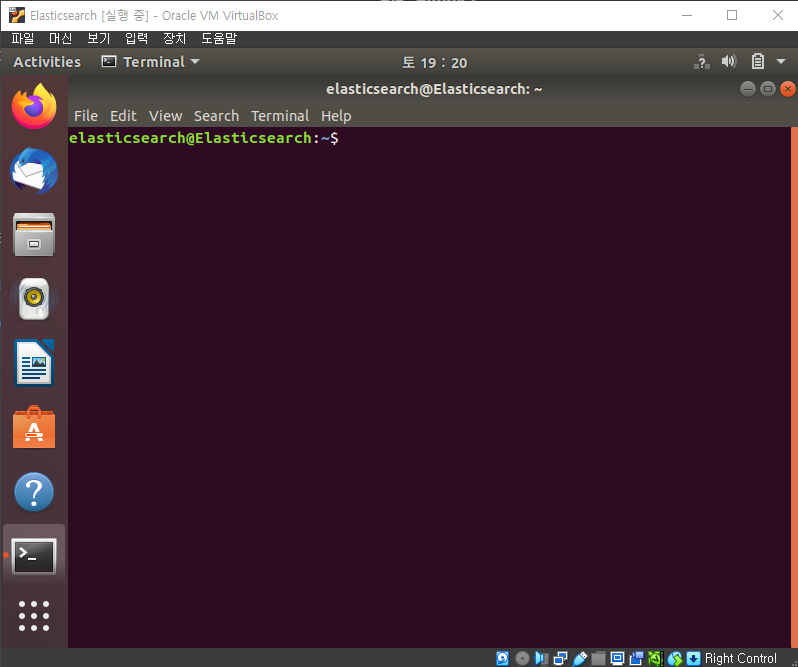Open the terminal Search menu
The image size is (798, 667).
click(216, 116)
